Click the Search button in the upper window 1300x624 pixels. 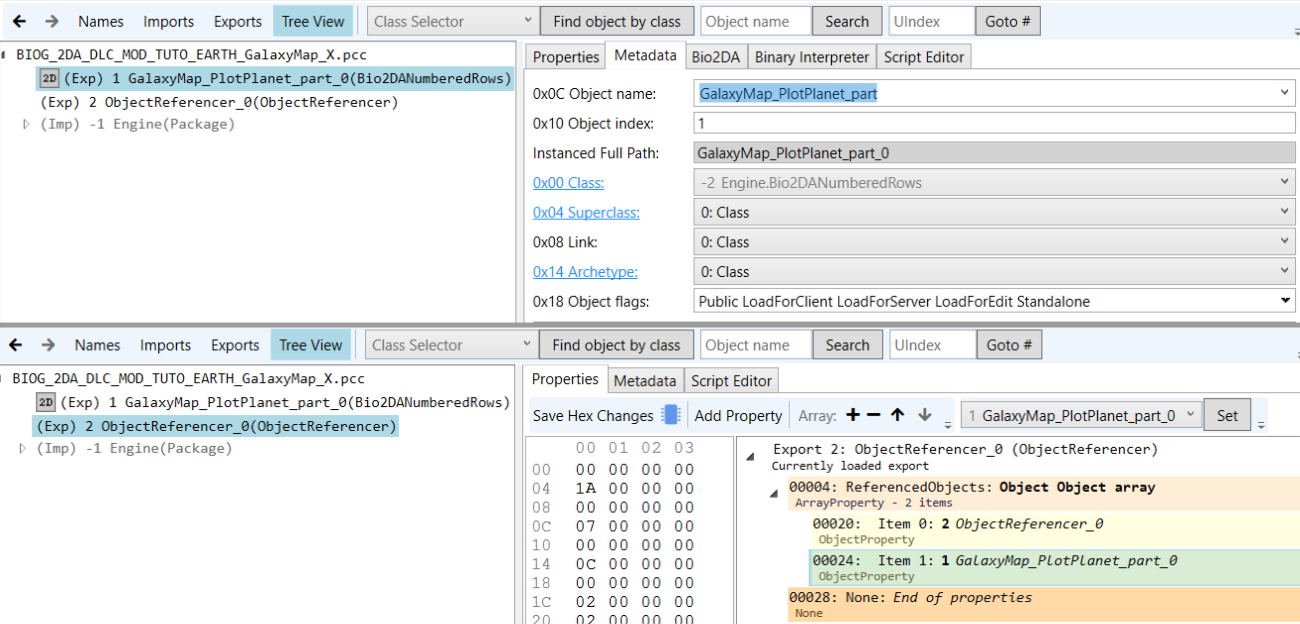847,21
